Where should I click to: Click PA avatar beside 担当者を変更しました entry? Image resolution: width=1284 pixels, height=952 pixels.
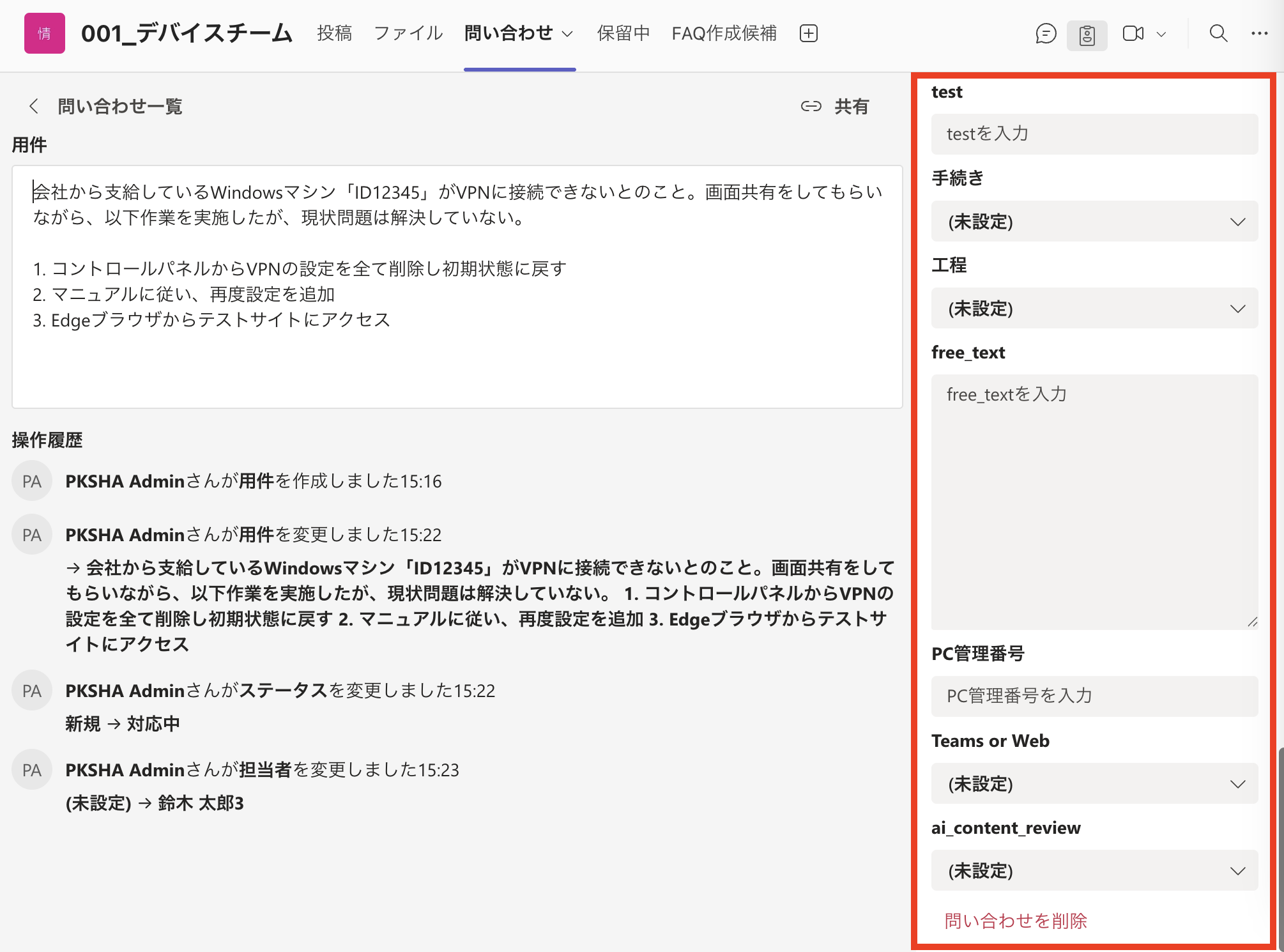[32, 770]
